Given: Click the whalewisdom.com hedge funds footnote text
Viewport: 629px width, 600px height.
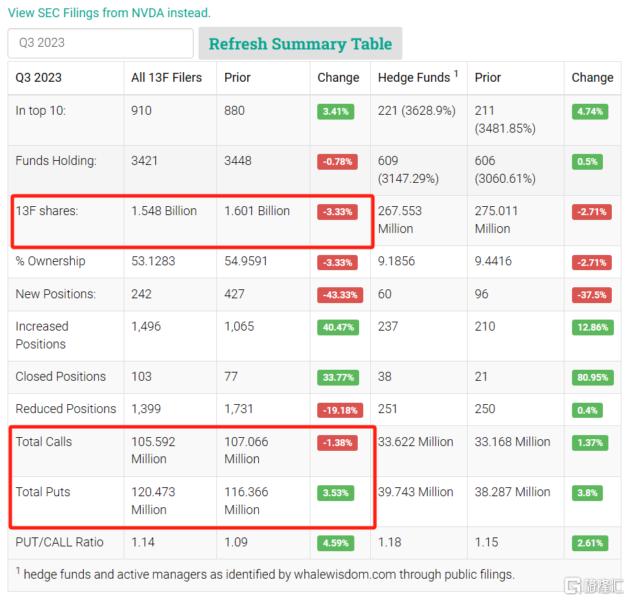Looking at the screenshot, I should coord(265,574).
